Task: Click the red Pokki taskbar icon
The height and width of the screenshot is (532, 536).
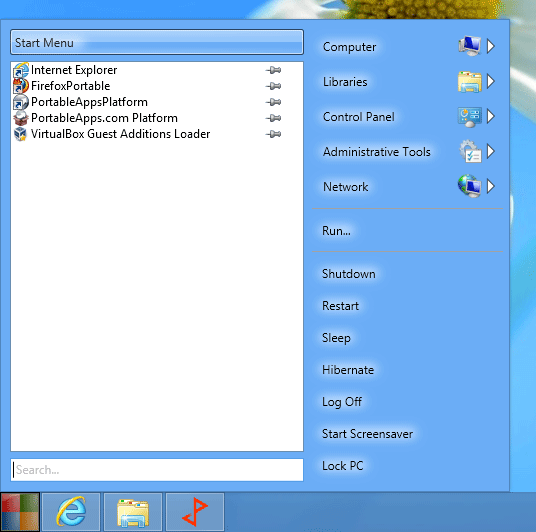Action: [x=195, y=512]
